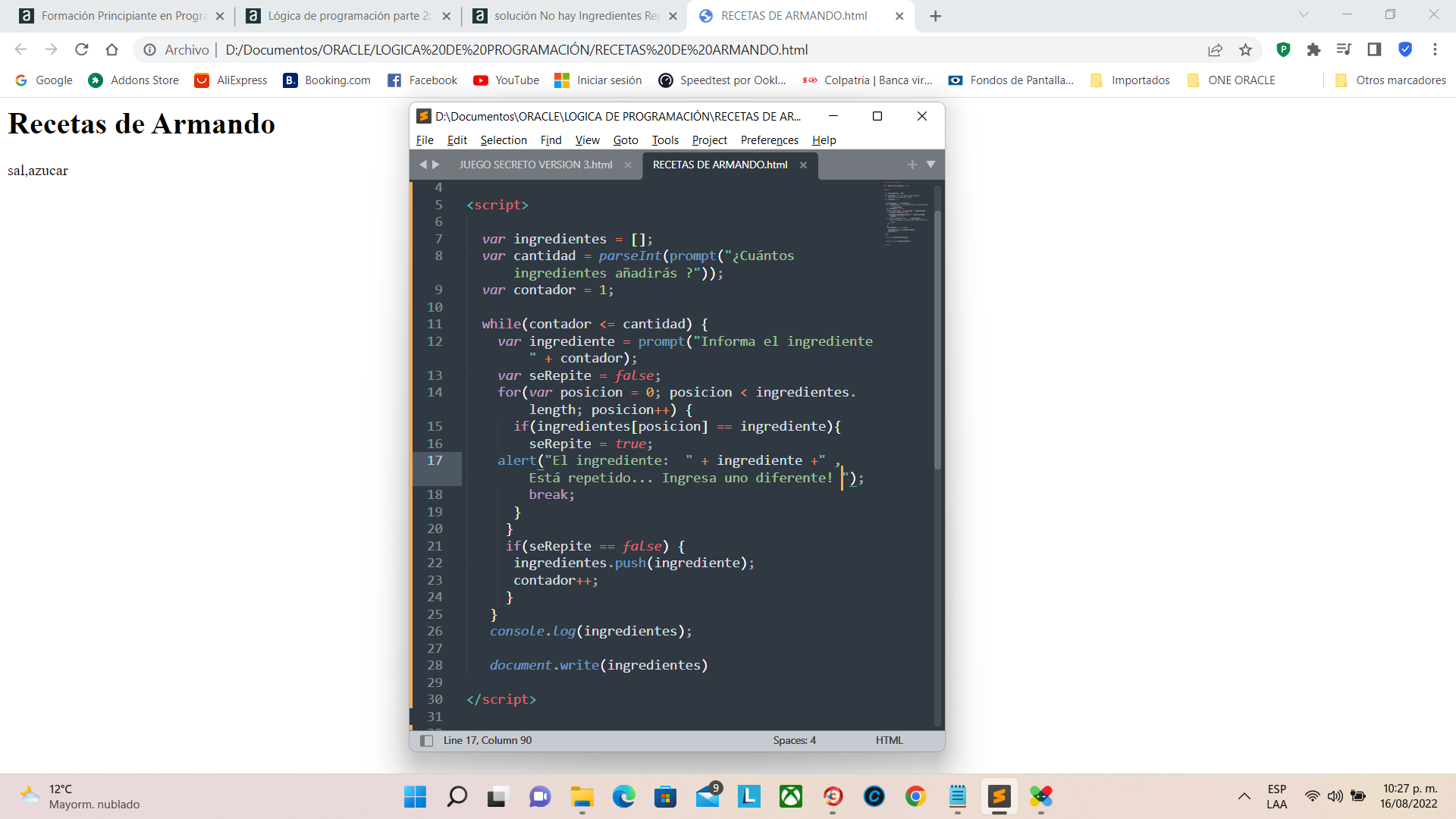1456x819 pixels.
Task: Open File Explorer from taskbar
Action: [582, 796]
